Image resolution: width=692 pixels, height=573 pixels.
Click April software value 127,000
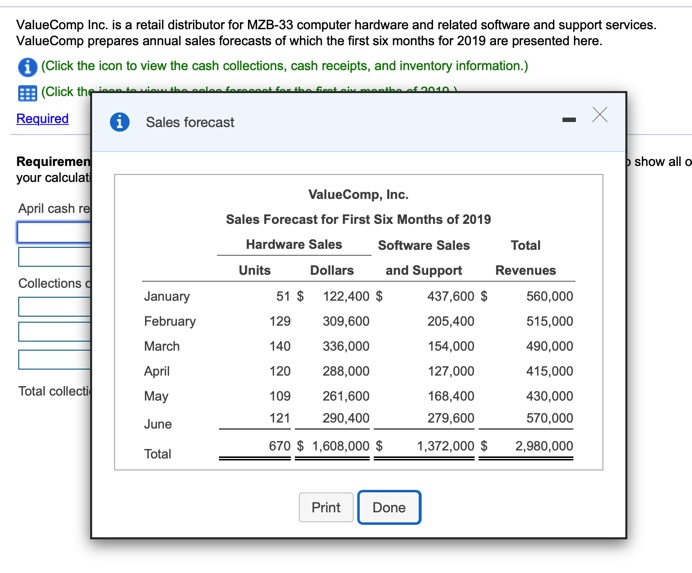pyautogui.click(x=451, y=371)
